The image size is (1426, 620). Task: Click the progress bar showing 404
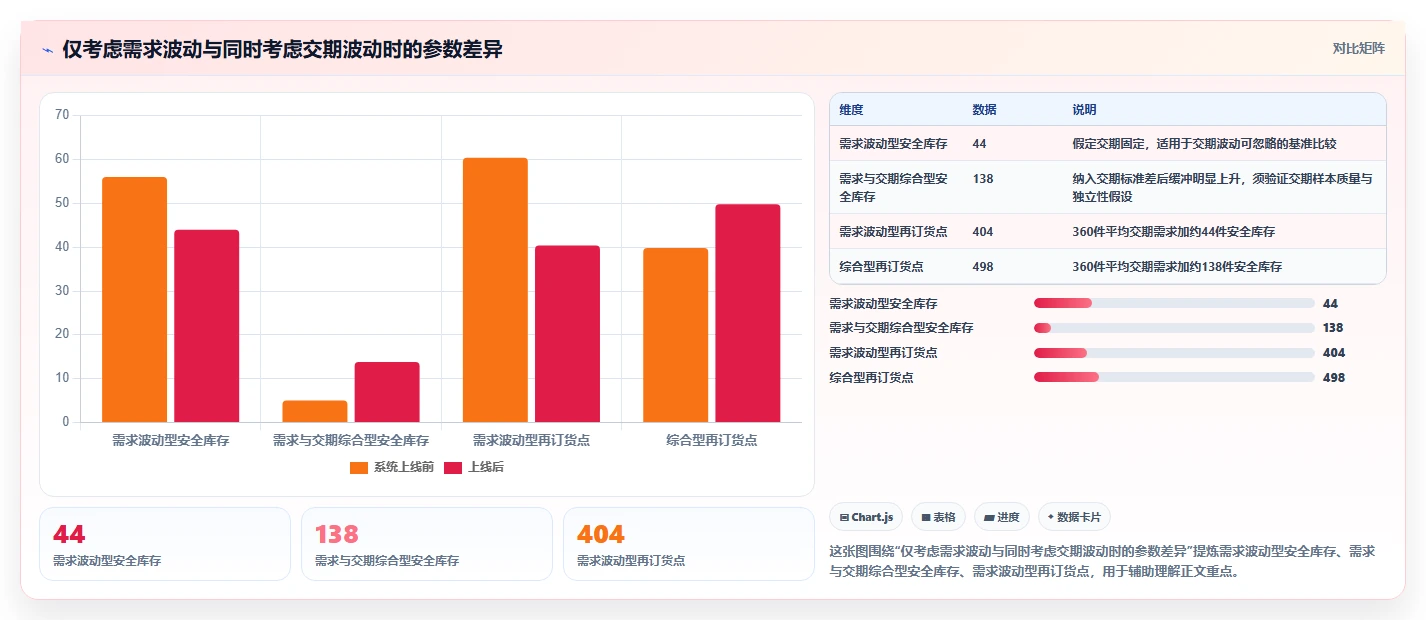click(x=1174, y=353)
